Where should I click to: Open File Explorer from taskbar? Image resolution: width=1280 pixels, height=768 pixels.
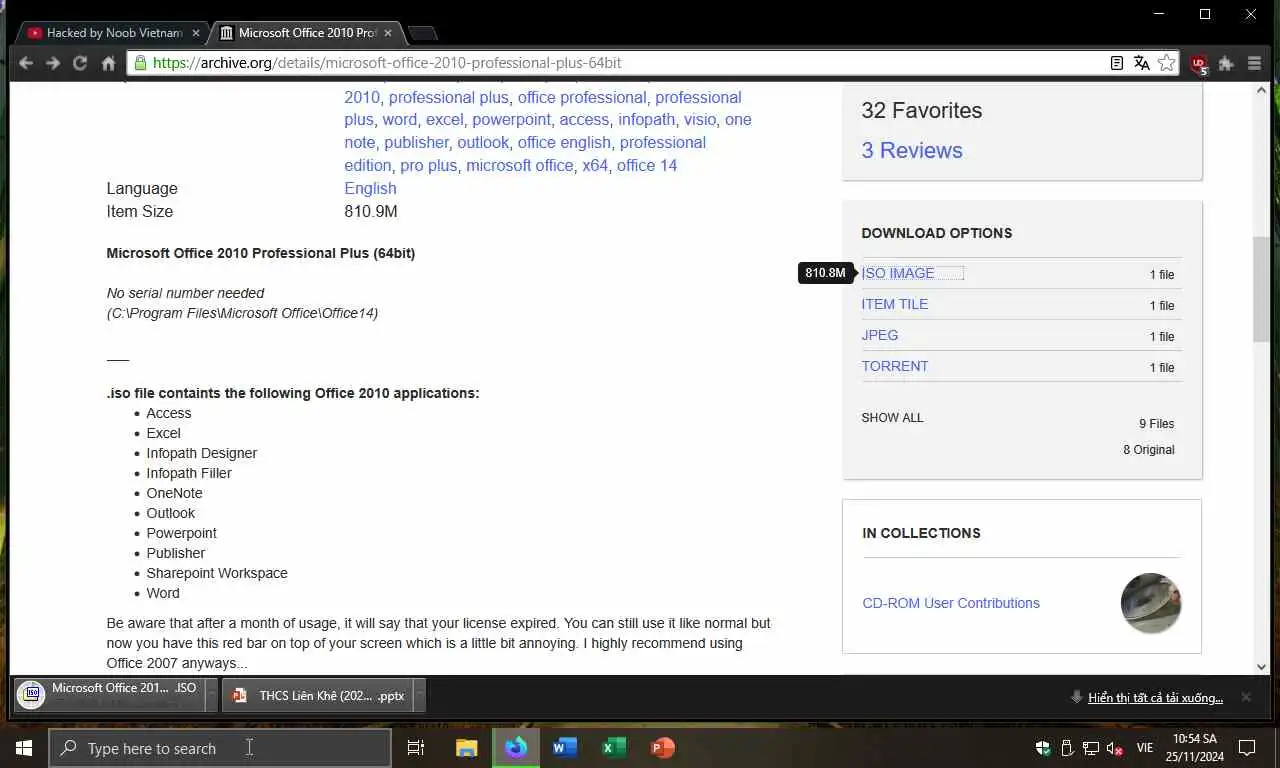tap(466, 748)
